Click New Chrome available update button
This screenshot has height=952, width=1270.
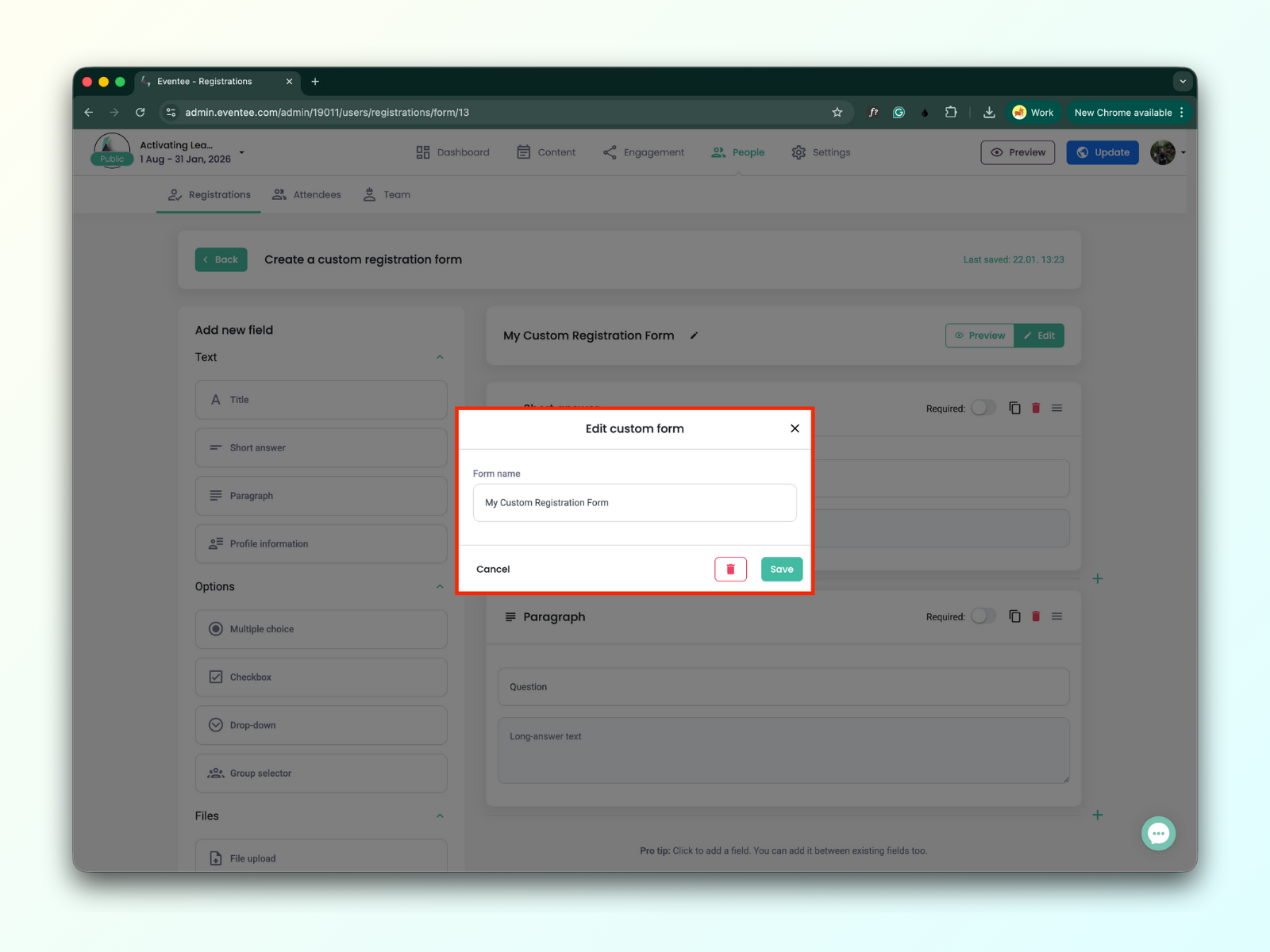1129,113
